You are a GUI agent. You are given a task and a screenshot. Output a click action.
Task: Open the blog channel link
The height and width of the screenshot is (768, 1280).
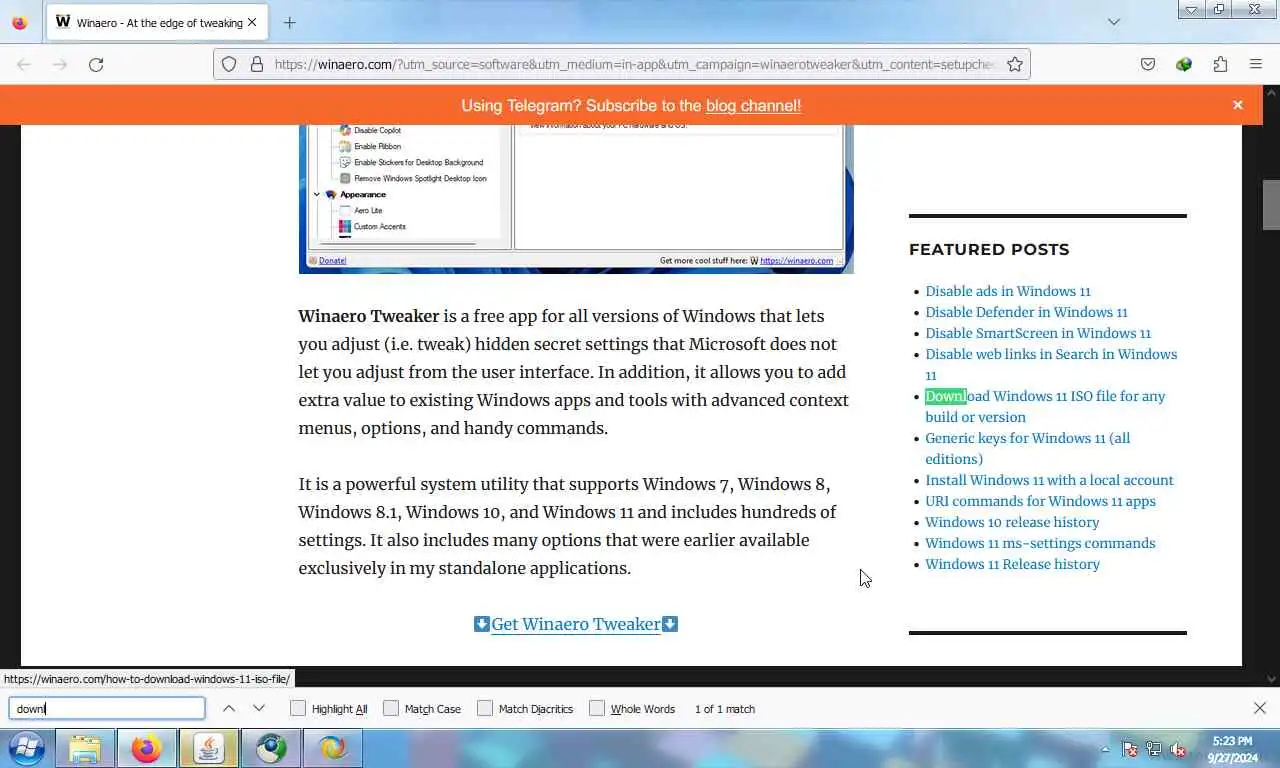tap(753, 105)
